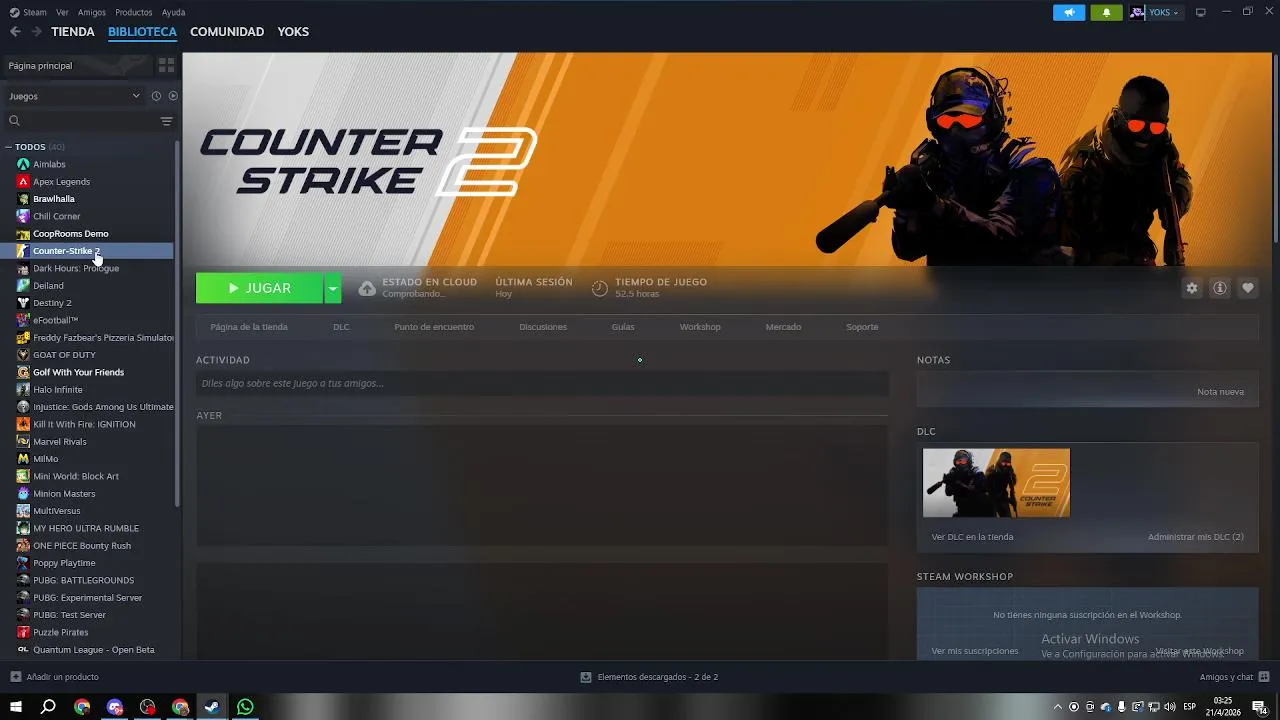Open Windows taskbar search
The width and height of the screenshot is (1280, 720).
[x=48, y=707]
